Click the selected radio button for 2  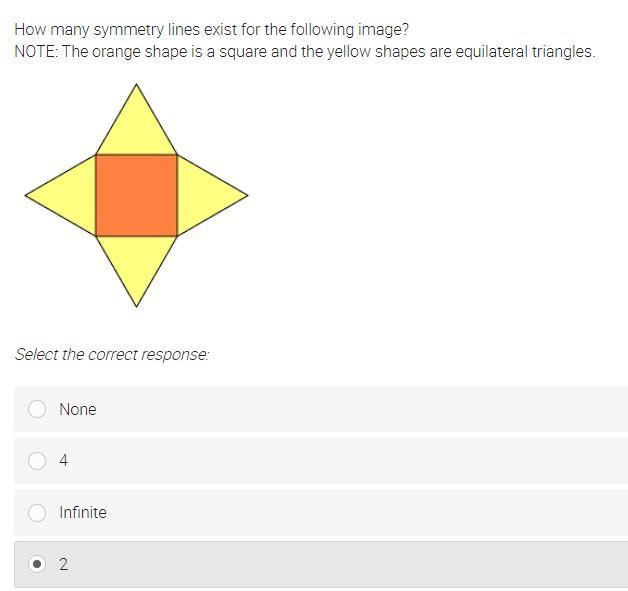37,564
